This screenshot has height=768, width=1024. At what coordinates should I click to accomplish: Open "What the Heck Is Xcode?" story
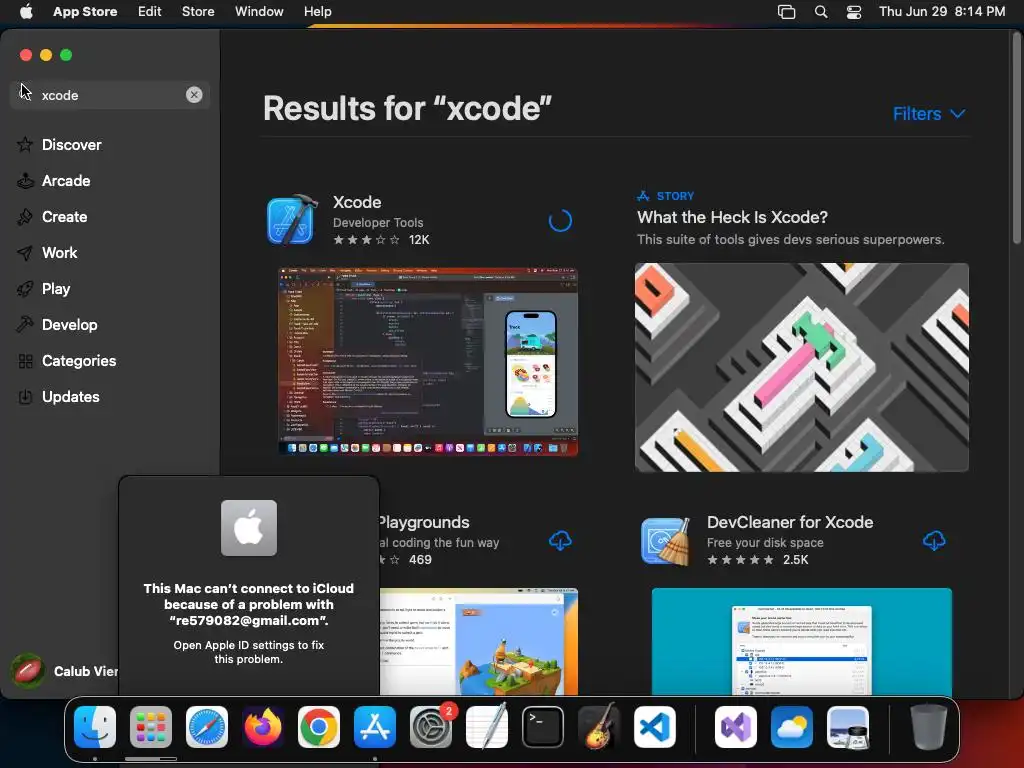732,217
